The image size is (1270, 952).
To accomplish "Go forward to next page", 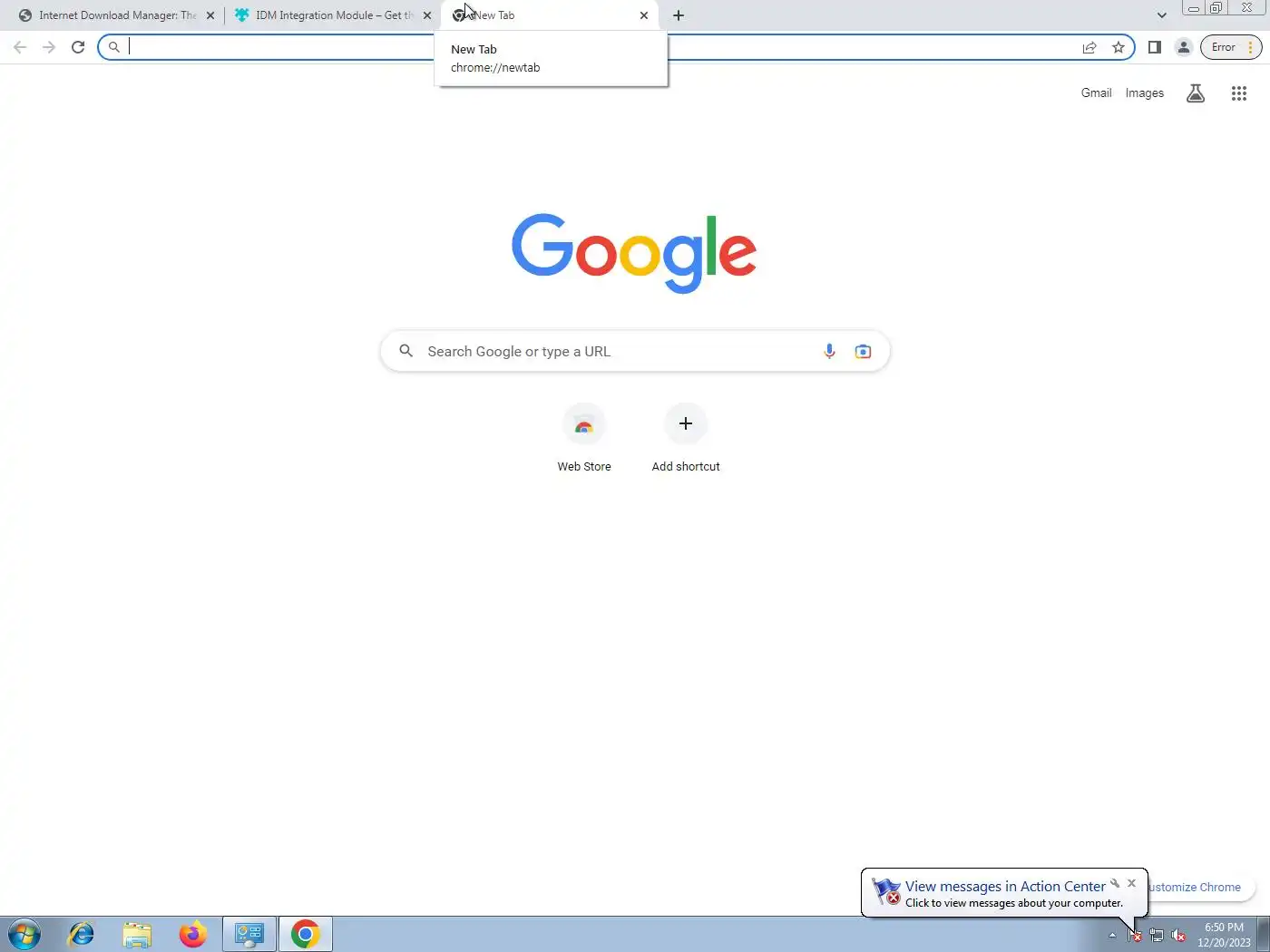I will tap(49, 47).
